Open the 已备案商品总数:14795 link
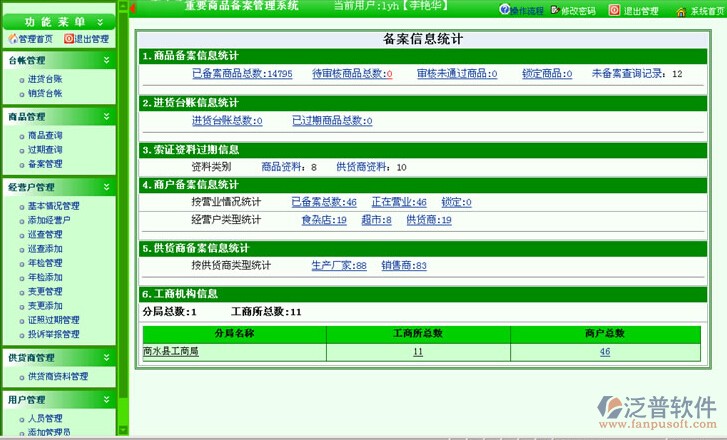Image resolution: width=727 pixels, height=440 pixels. [x=241, y=74]
